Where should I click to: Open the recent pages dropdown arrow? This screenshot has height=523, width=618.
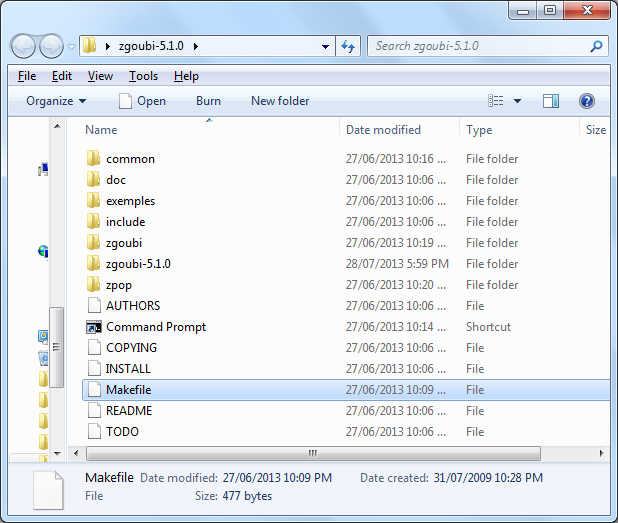tap(71, 47)
